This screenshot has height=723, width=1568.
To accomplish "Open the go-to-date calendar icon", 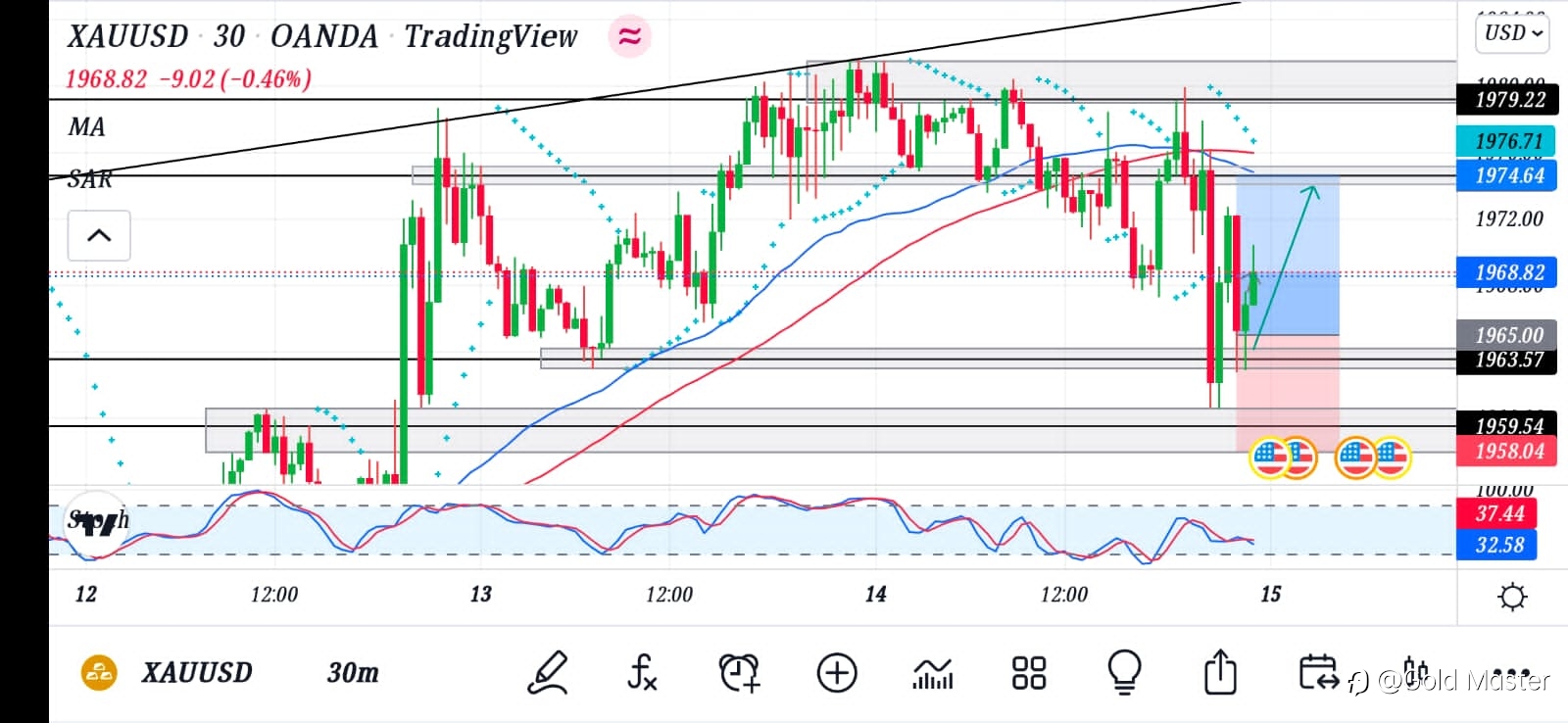I will (x=1318, y=673).
